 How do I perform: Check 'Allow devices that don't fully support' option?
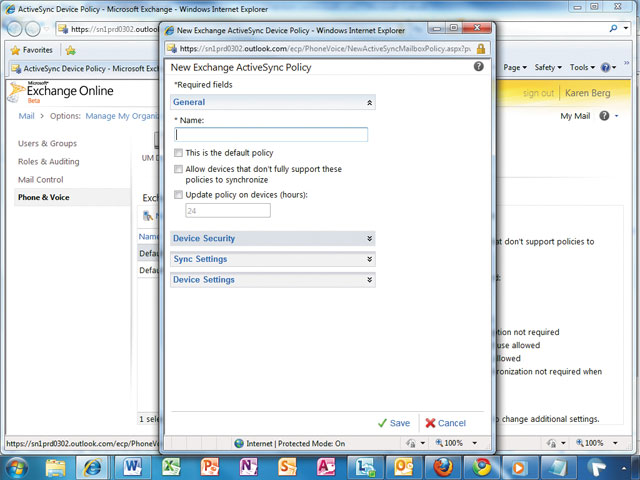tap(178, 170)
